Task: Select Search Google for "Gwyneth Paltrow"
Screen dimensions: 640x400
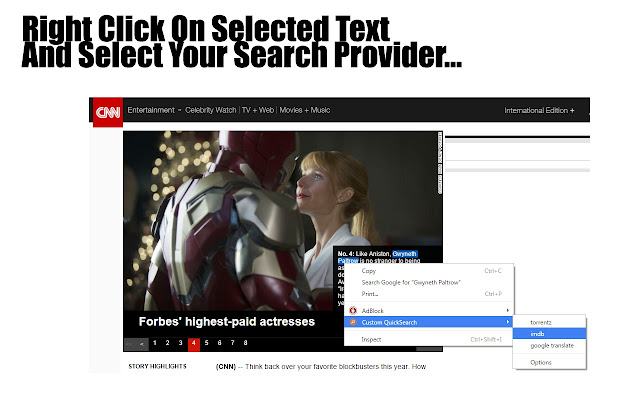Action: coord(429,282)
